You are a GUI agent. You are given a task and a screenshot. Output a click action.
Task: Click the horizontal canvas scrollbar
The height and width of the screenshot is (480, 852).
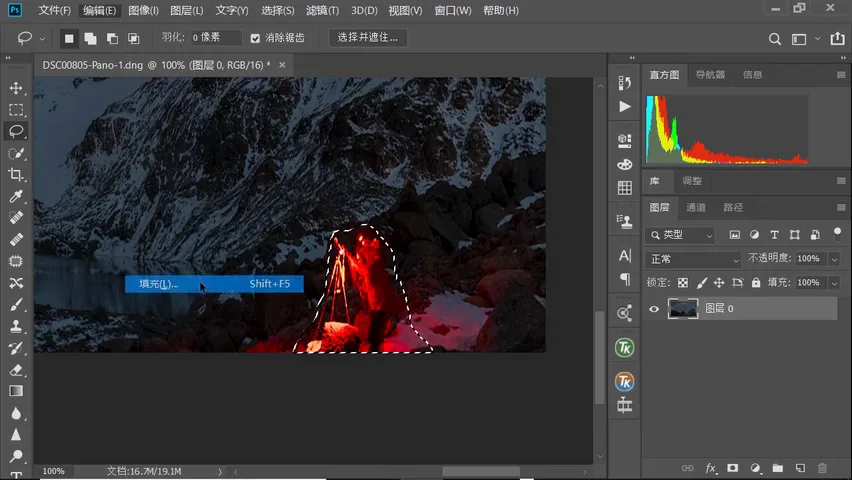(x=481, y=472)
